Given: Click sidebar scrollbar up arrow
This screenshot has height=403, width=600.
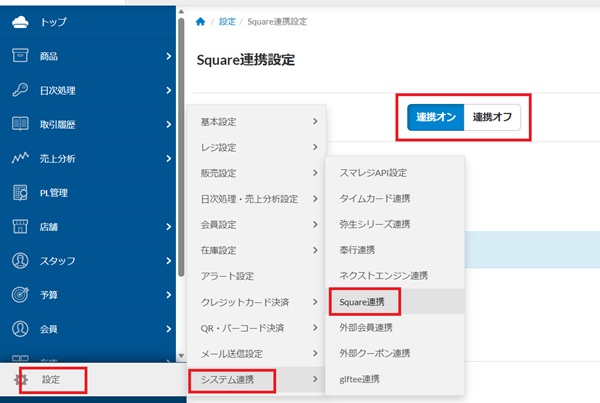Looking at the screenshot, I should click(x=181, y=11).
